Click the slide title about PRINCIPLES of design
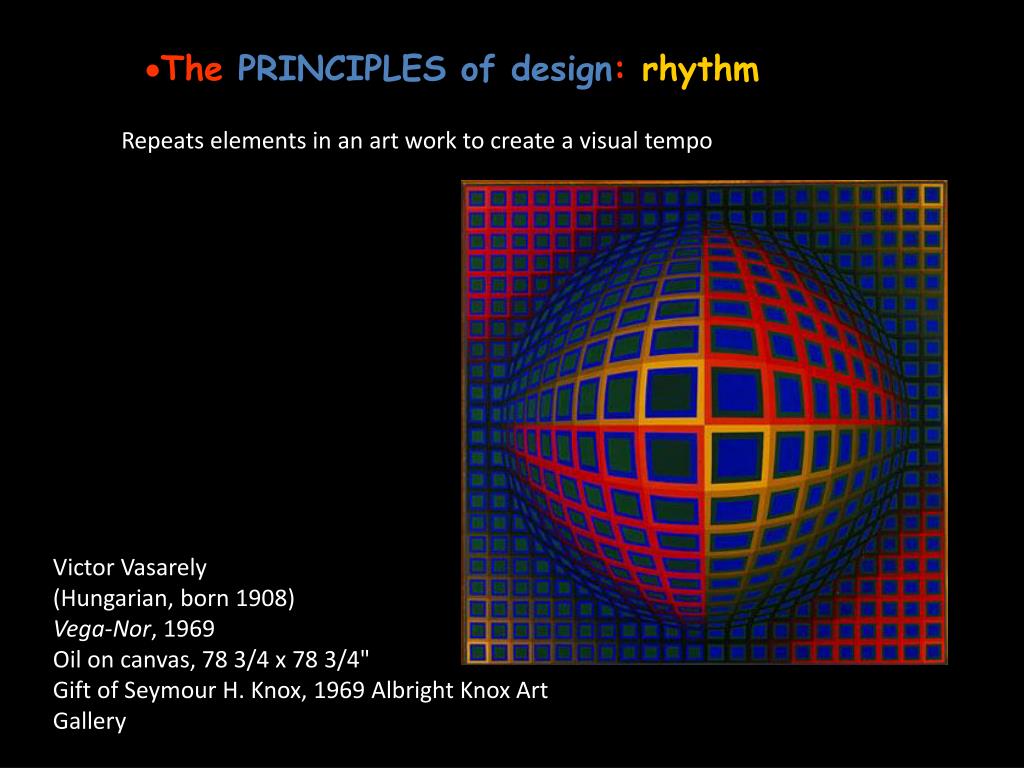This screenshot has width=1024, height=768. [x=452, y=69]
